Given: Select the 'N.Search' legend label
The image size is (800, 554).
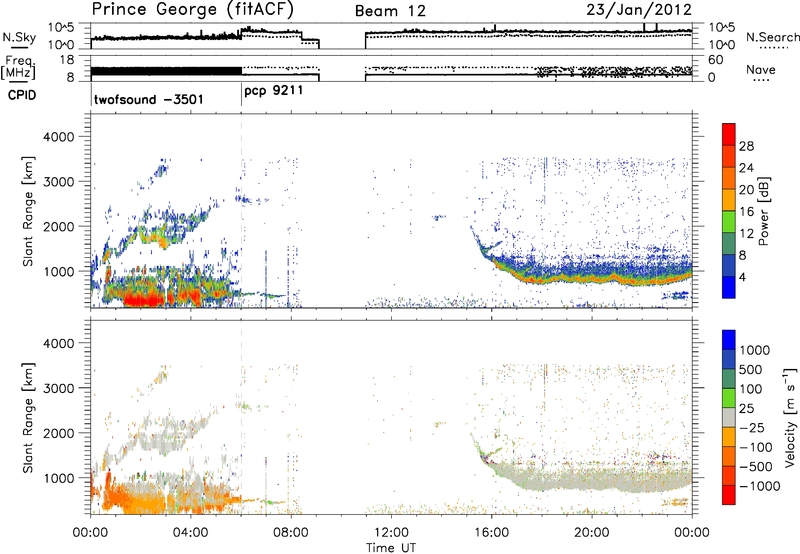Looking at the screenshot, I should coord(772,37).
